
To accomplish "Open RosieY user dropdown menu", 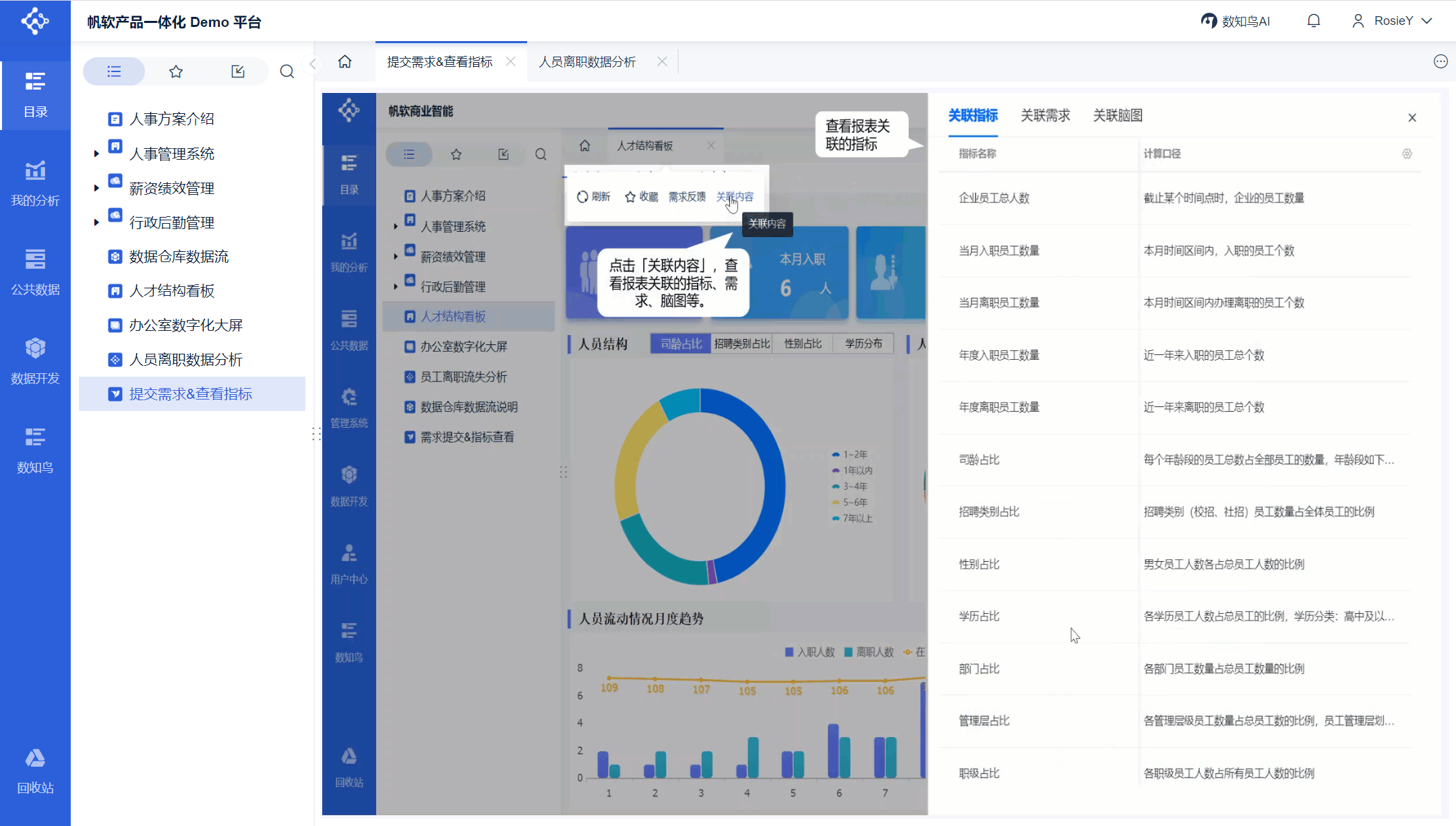I will tap(1392, 21).
